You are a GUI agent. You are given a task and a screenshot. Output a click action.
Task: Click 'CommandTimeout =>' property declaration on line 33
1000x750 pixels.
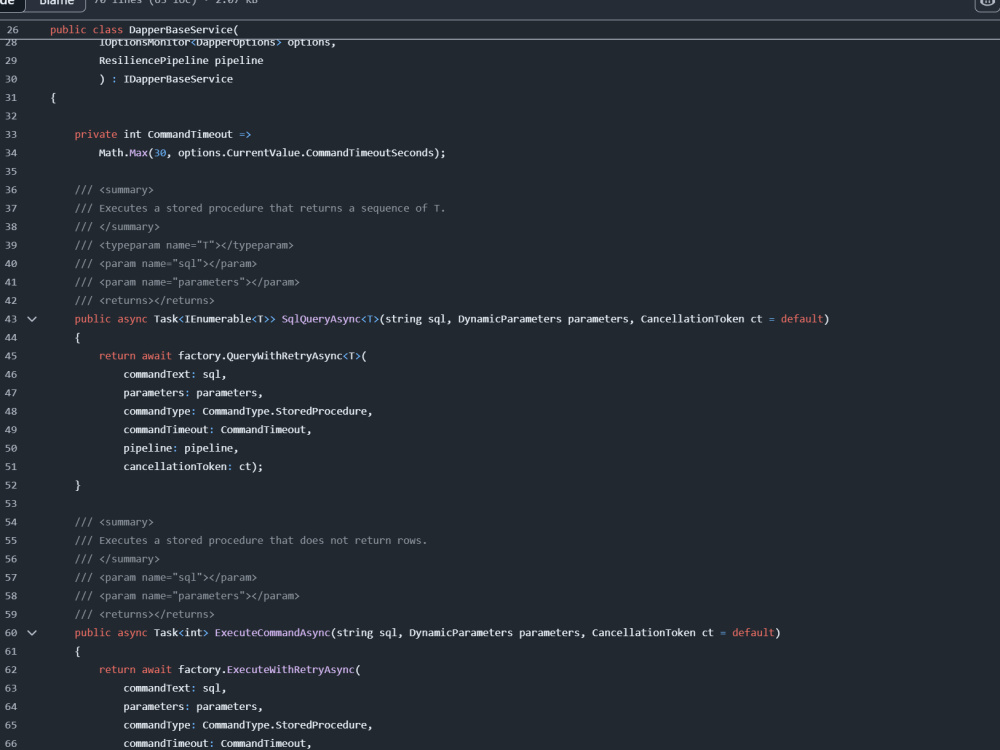[199, 135]
